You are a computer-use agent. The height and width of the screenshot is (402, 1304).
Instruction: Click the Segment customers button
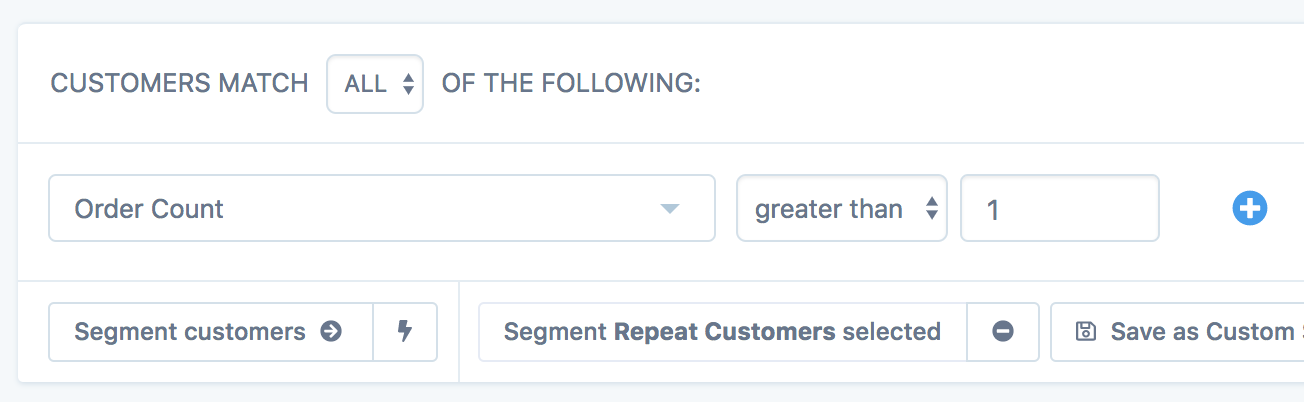click(x=210, y=331)
